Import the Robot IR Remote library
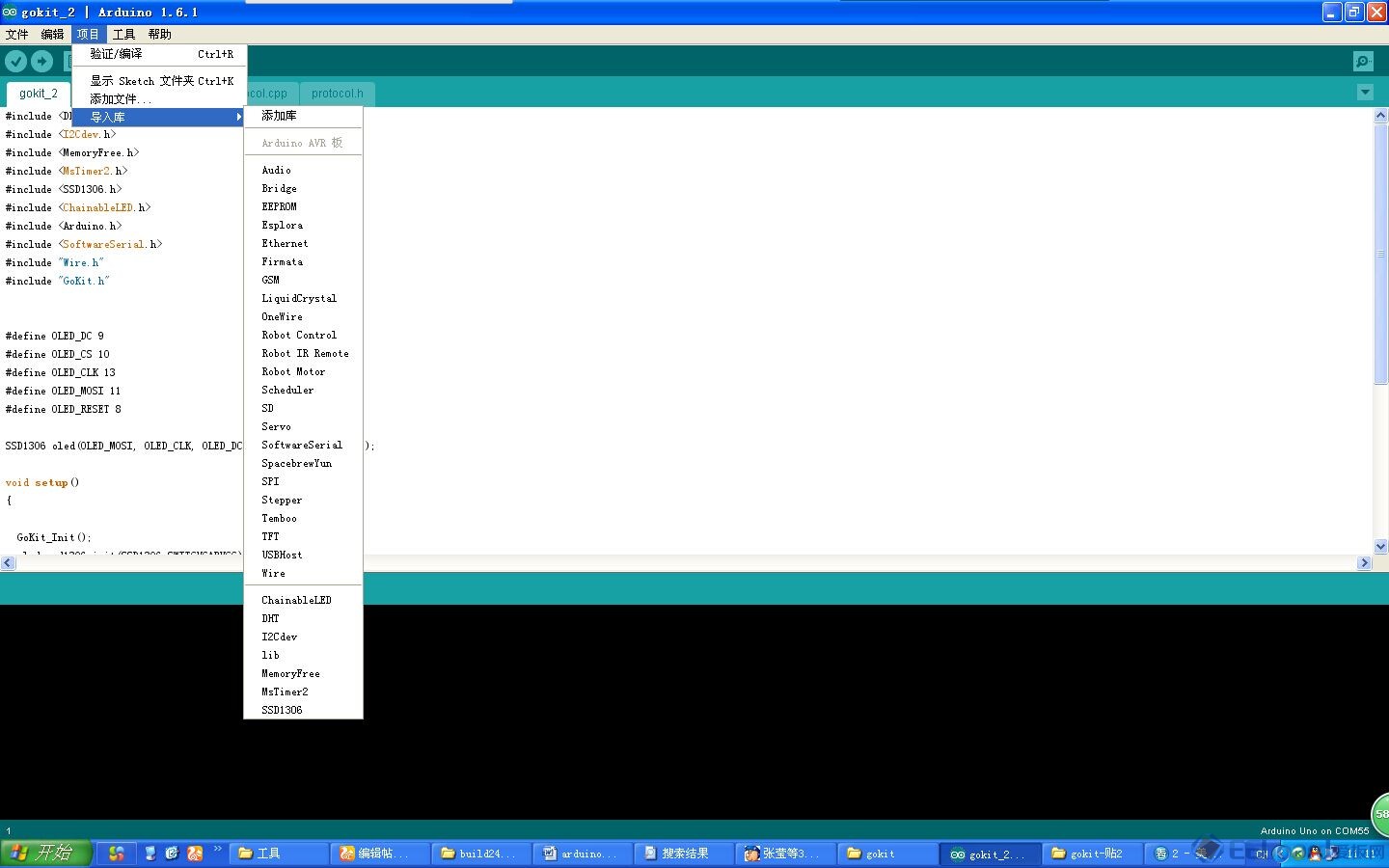Viewport: 1389px width, 868px height. point(303,353)
